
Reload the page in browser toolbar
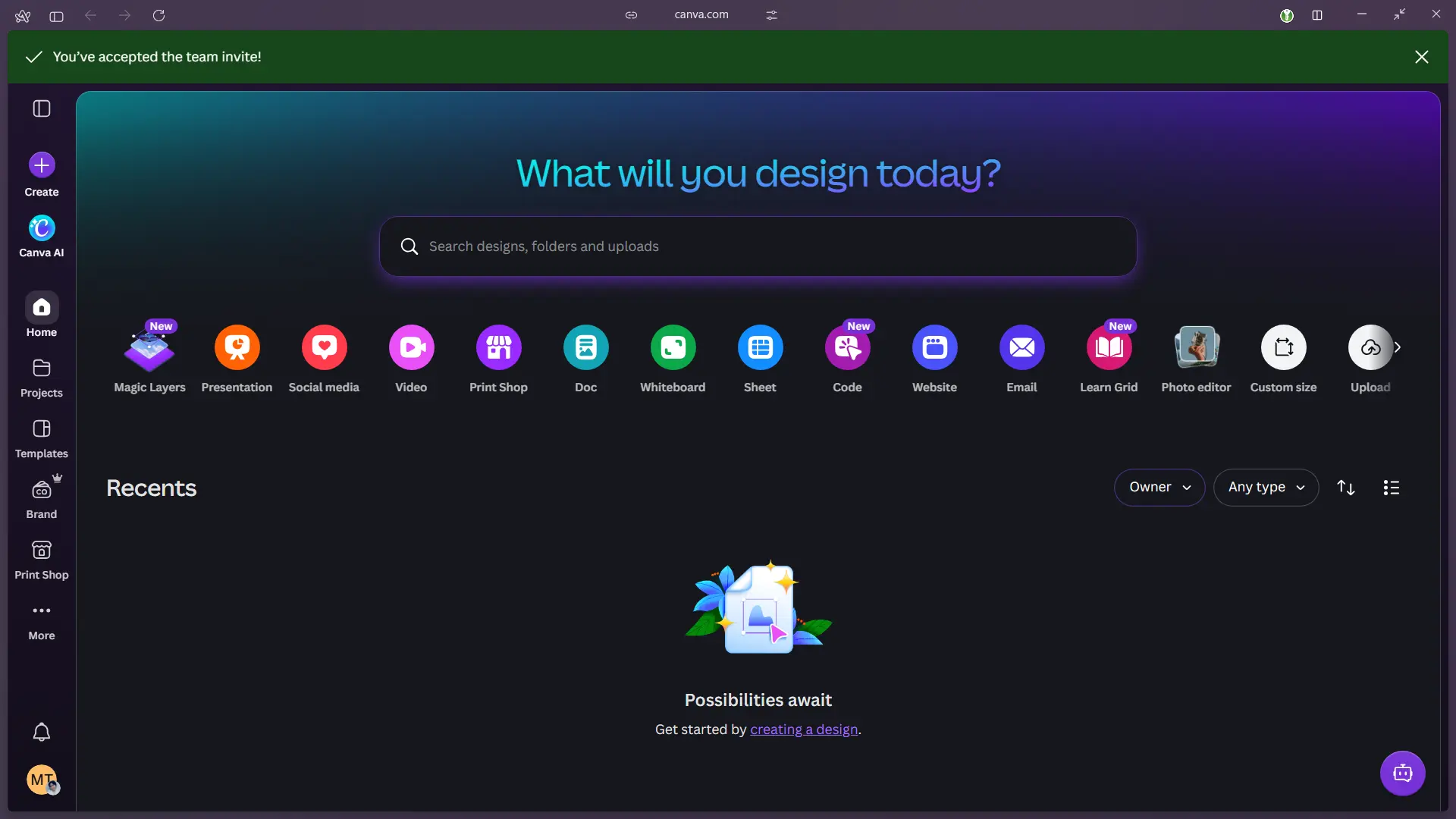158,15
